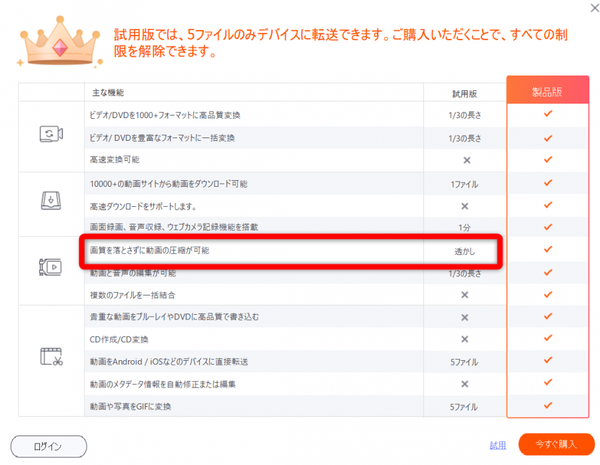The image size is (600, 465).
Task: Click the video compress/edit category icon
Action: pos(50,267)
